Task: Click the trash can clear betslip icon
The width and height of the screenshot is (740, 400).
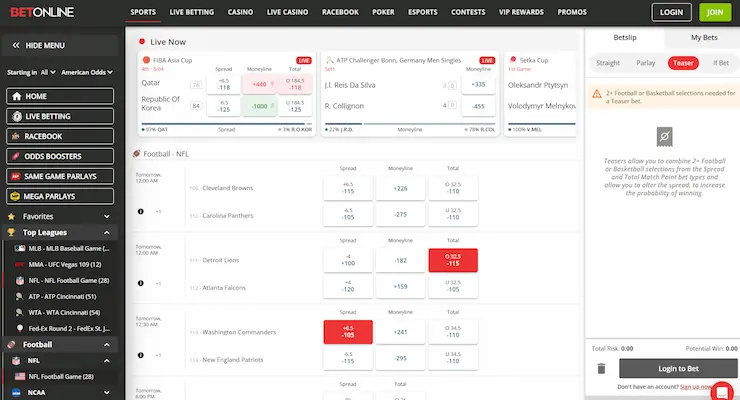Action: click(x=601, y=368)
